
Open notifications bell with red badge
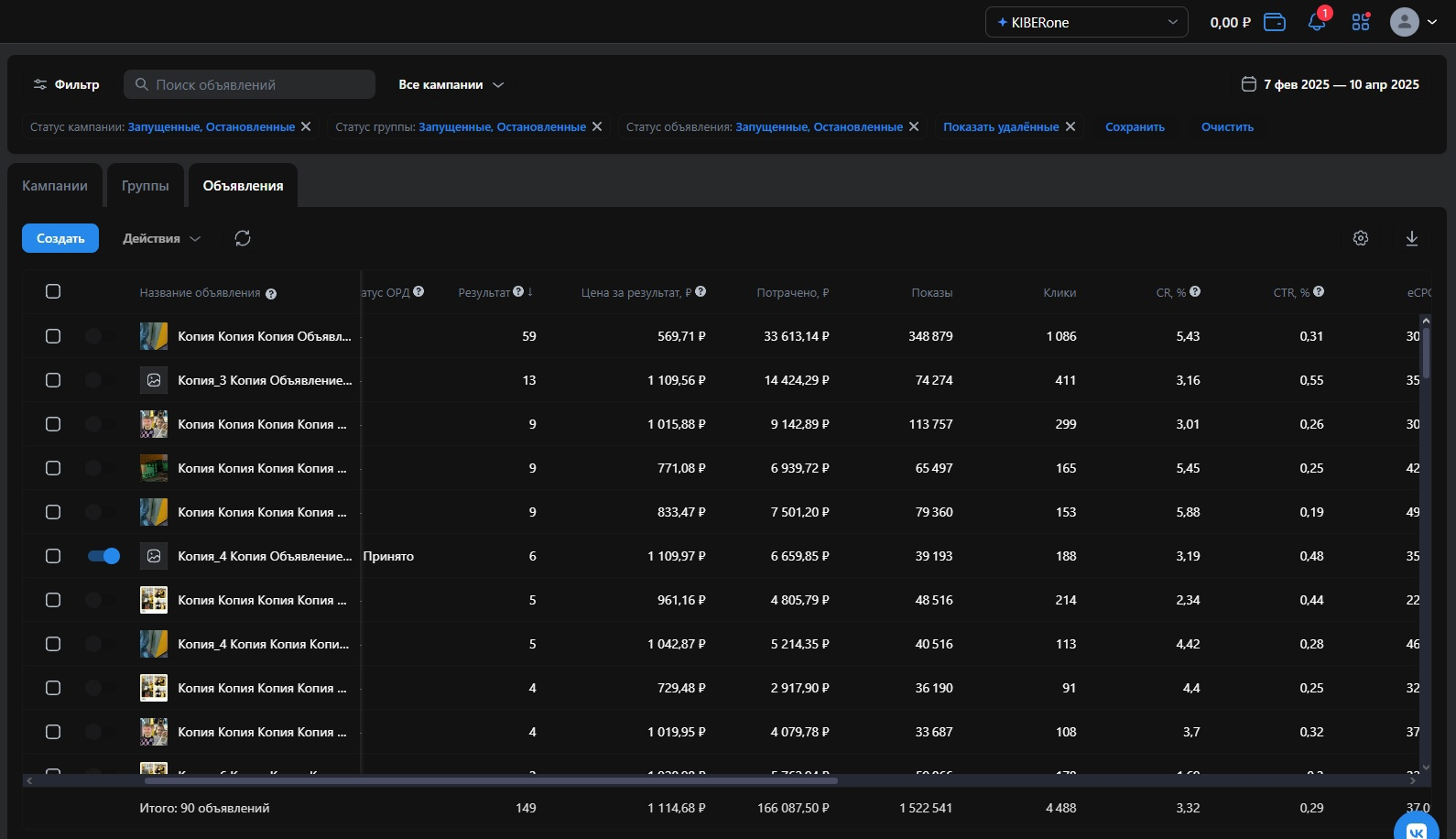pos(1318,21)
